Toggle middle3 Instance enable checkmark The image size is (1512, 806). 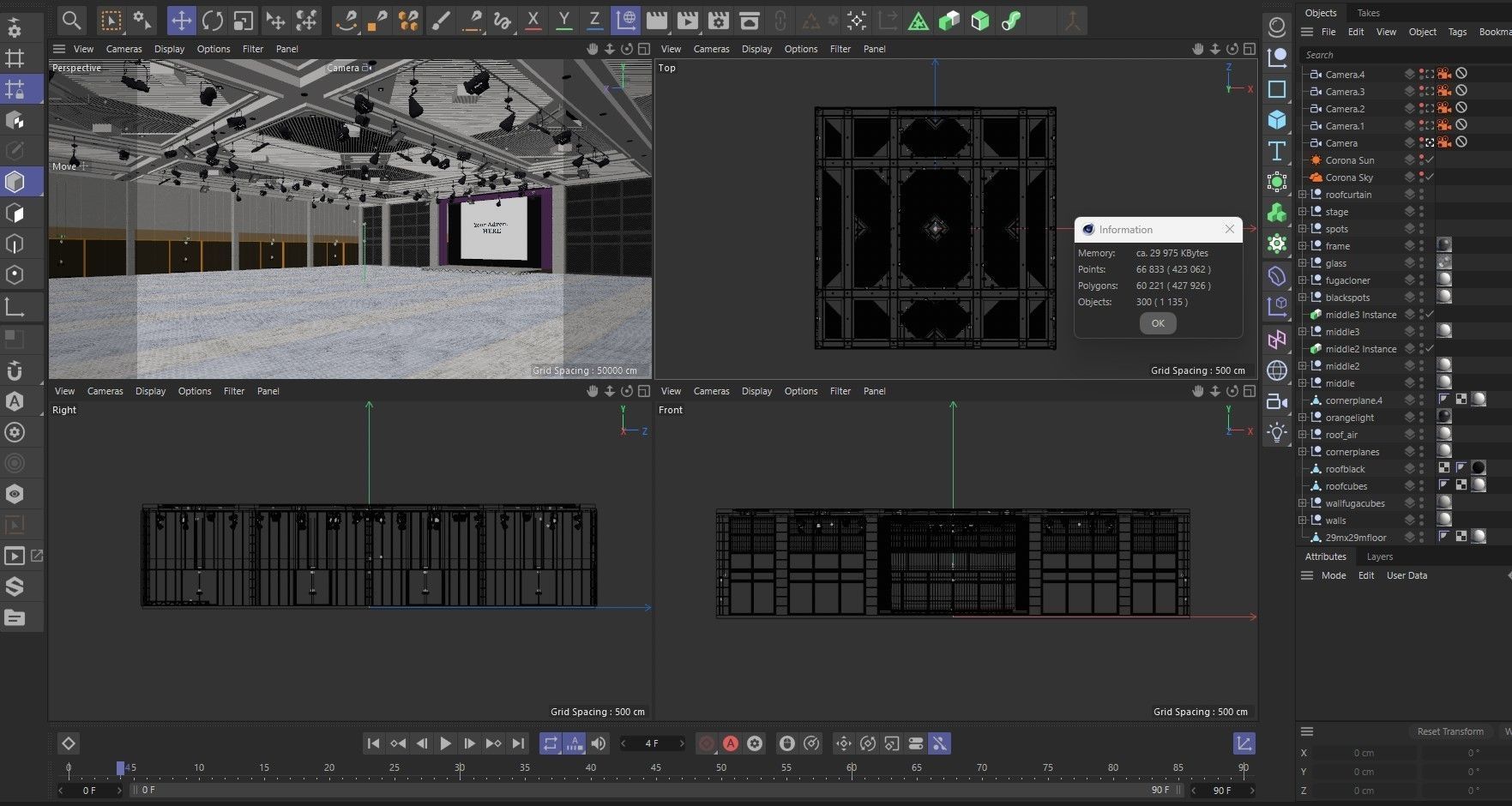(1430, 315)
